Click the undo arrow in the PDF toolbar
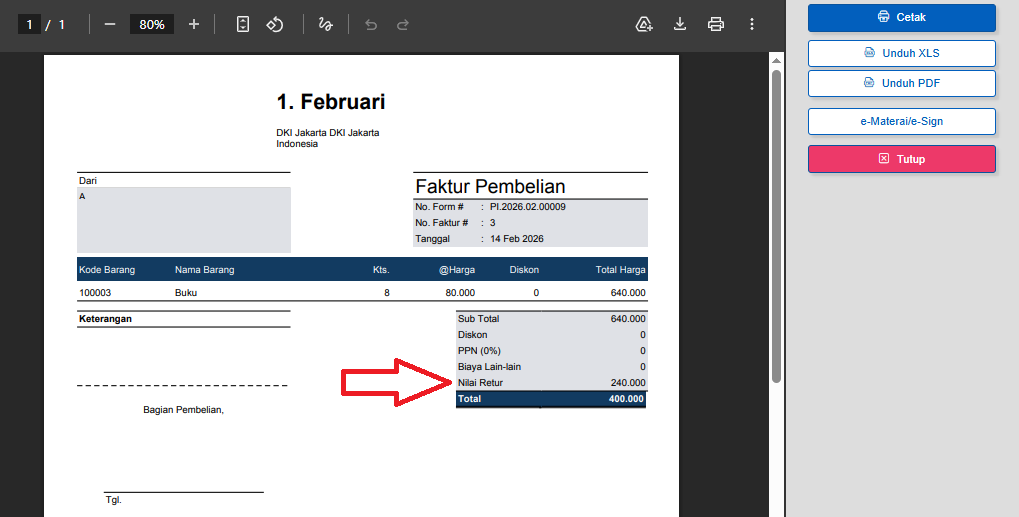This screenshot has height=517, width=1019. click(371, 24)
